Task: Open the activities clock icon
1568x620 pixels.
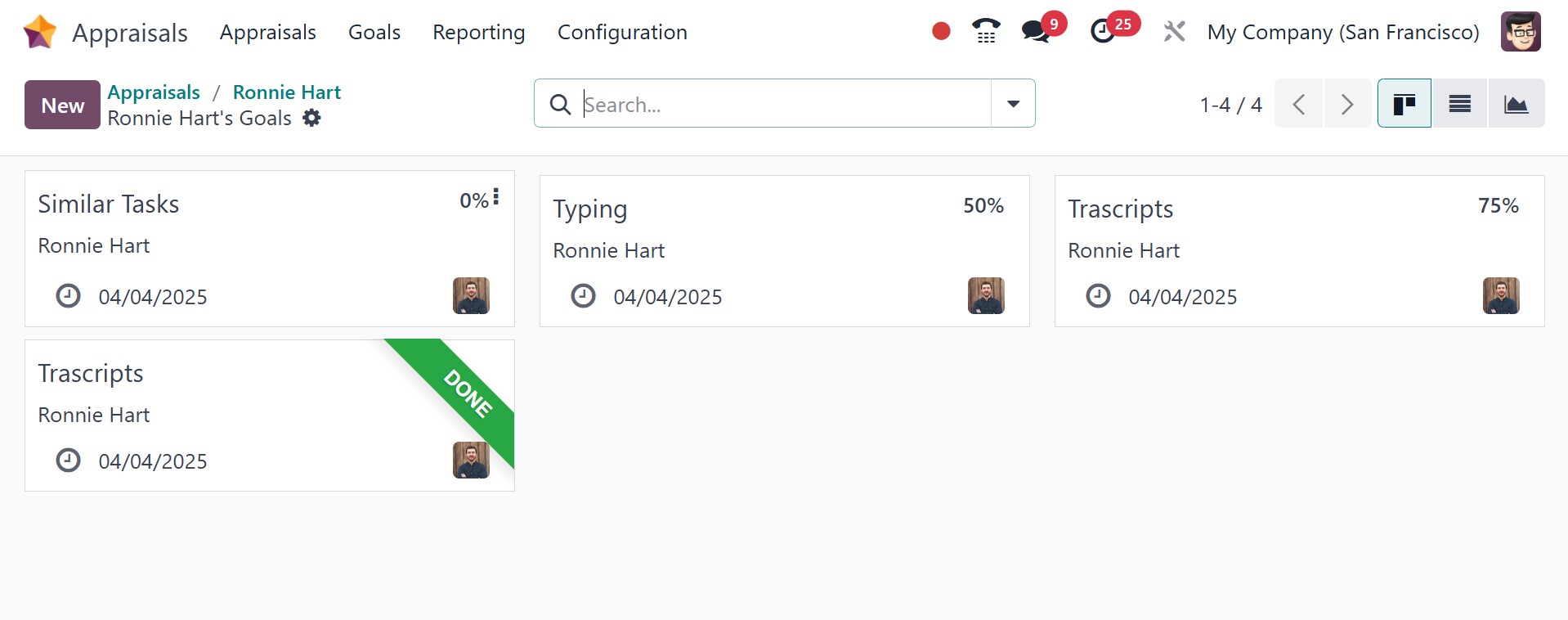Action: tap(1103, 32)
